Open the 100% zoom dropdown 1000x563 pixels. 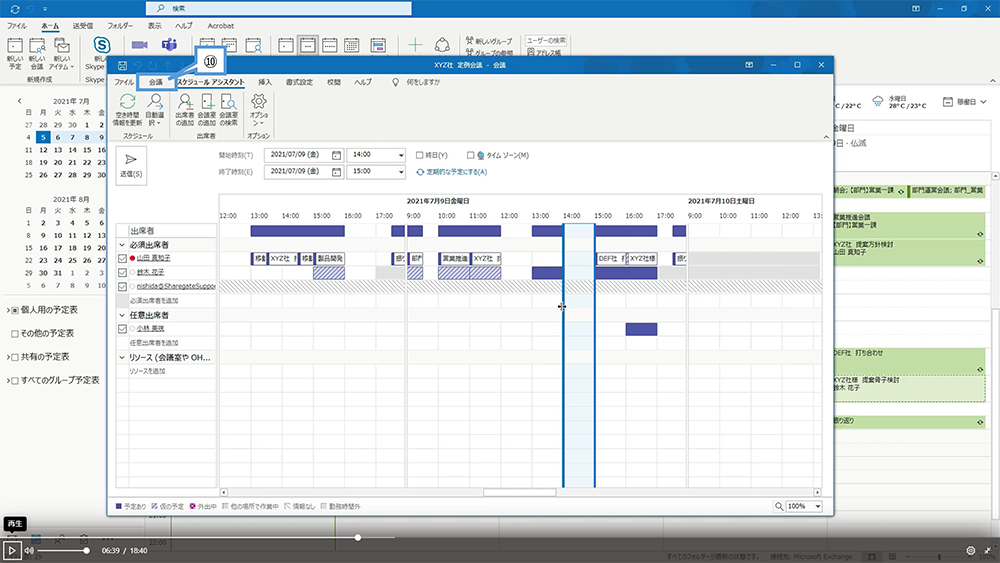click(818, 506)
